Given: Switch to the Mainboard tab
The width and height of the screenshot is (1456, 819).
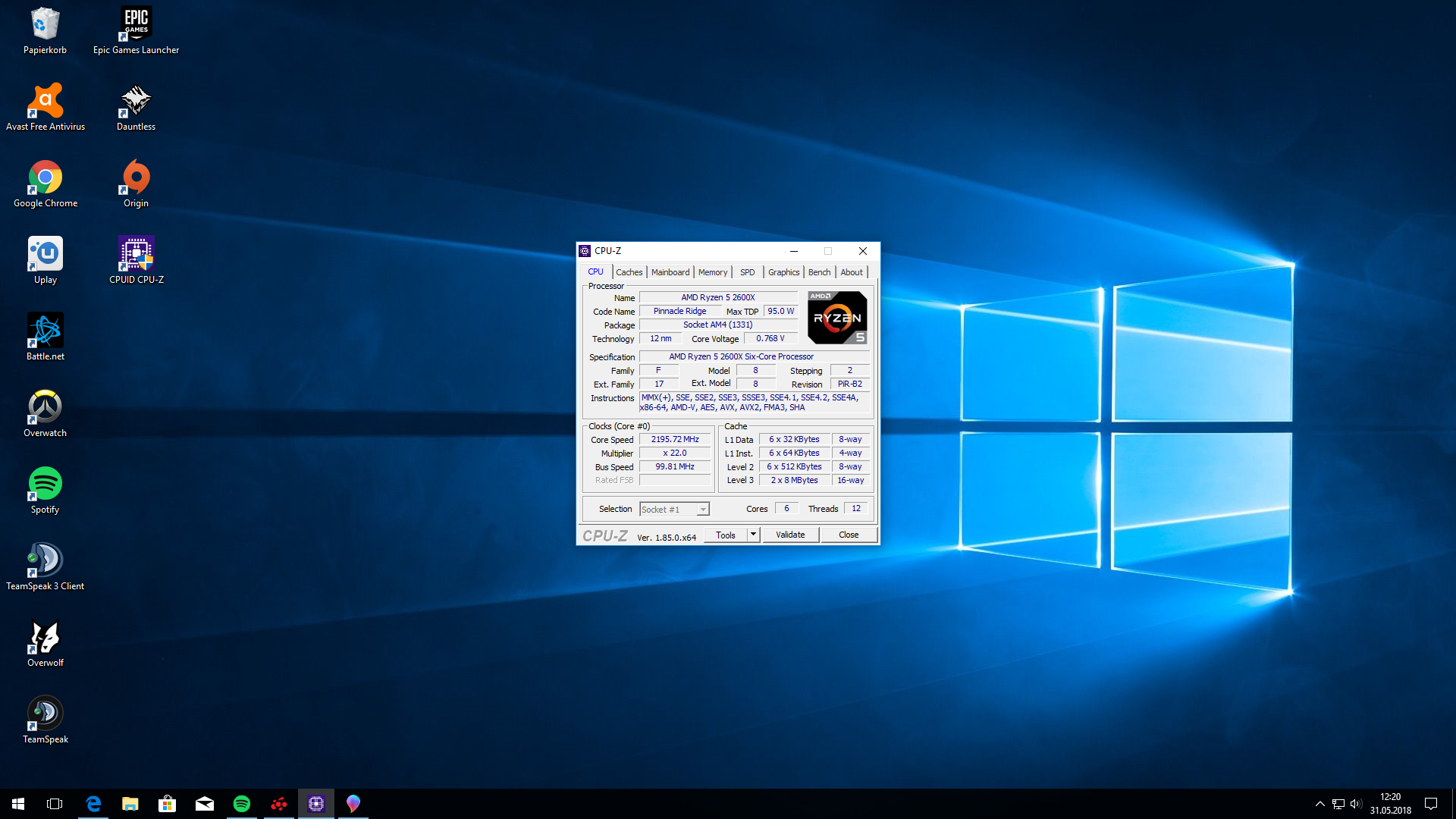Looking at the screenshot, I should tap(670, 272).
